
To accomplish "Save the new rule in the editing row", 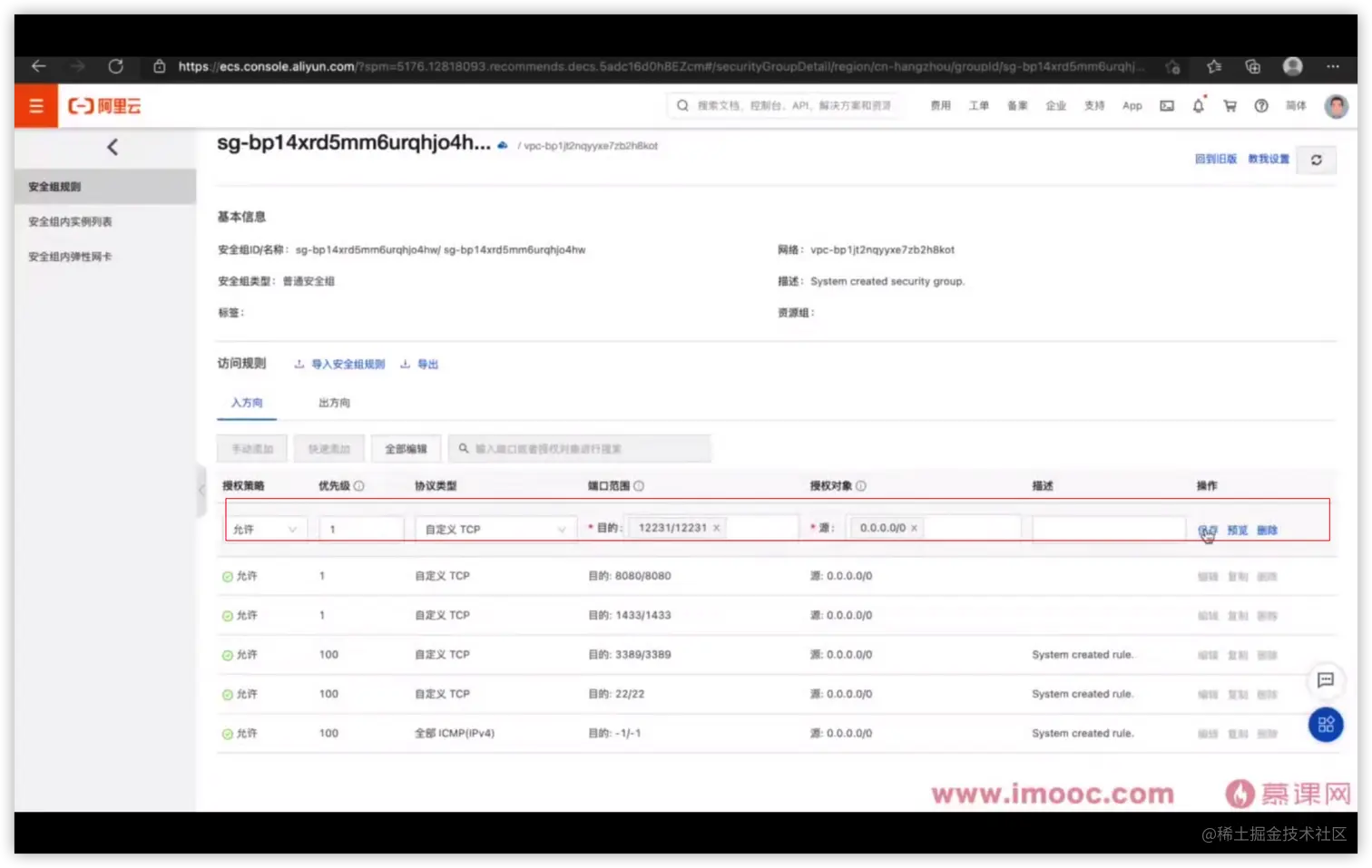I will point(1208,531).
